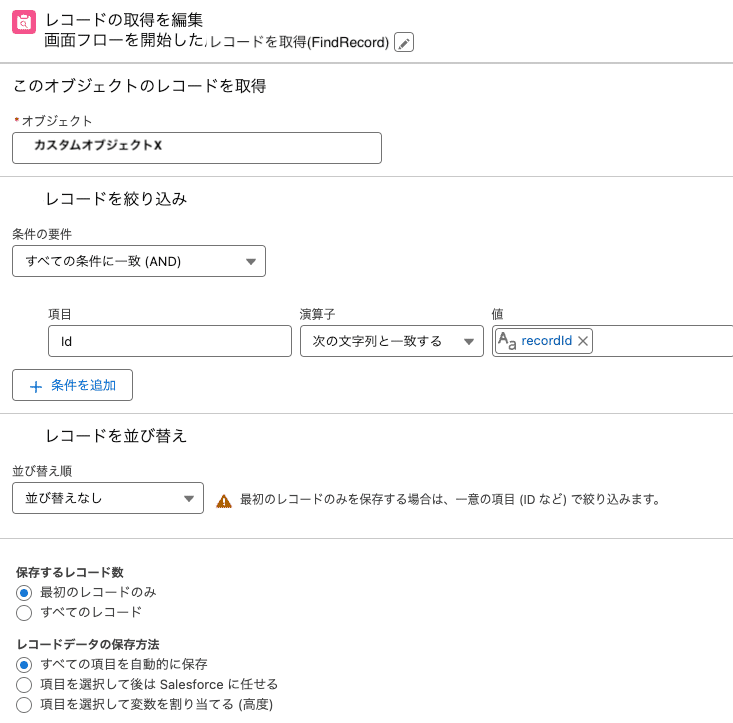The height and width of the screenshot is (723, 733).
Task: Click the pink Get Records element icon
Action: pyautogui.click(x=24, y=22)
